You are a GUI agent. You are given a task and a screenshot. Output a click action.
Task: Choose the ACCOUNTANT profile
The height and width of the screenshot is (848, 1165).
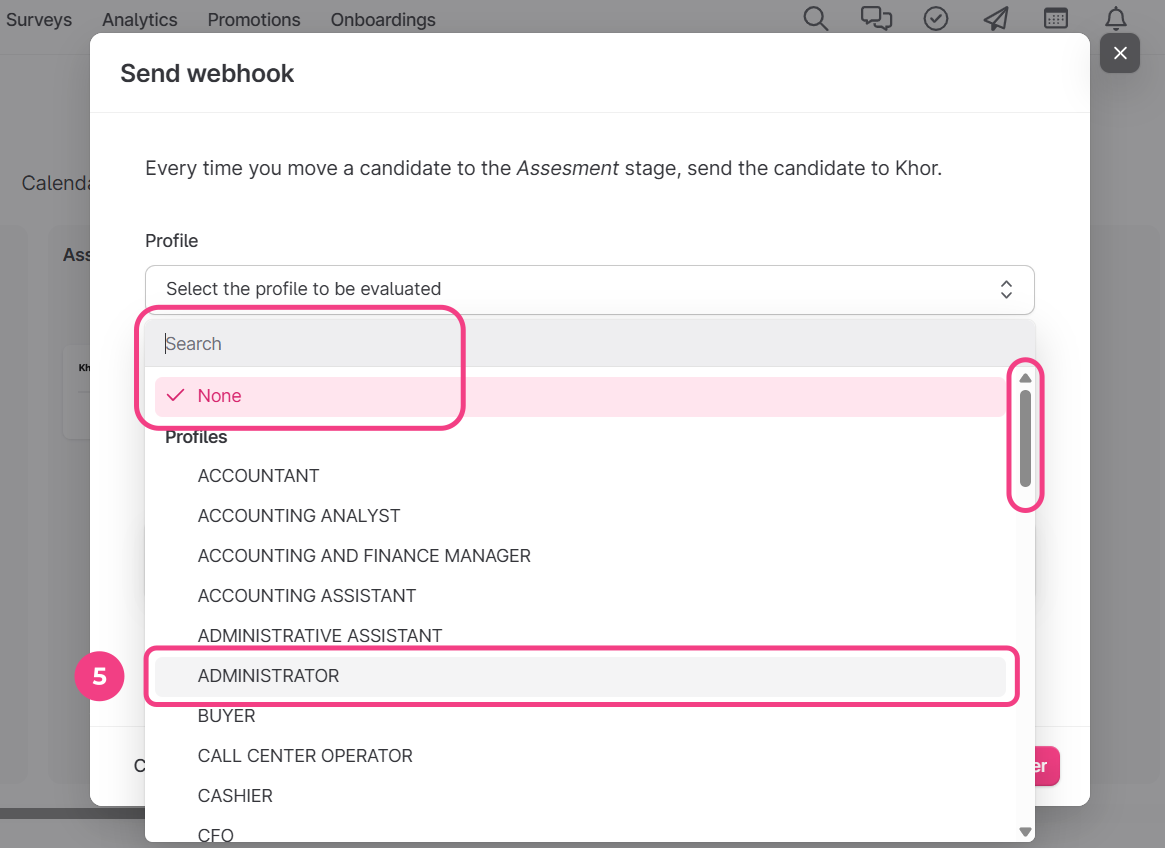[258, 476]
